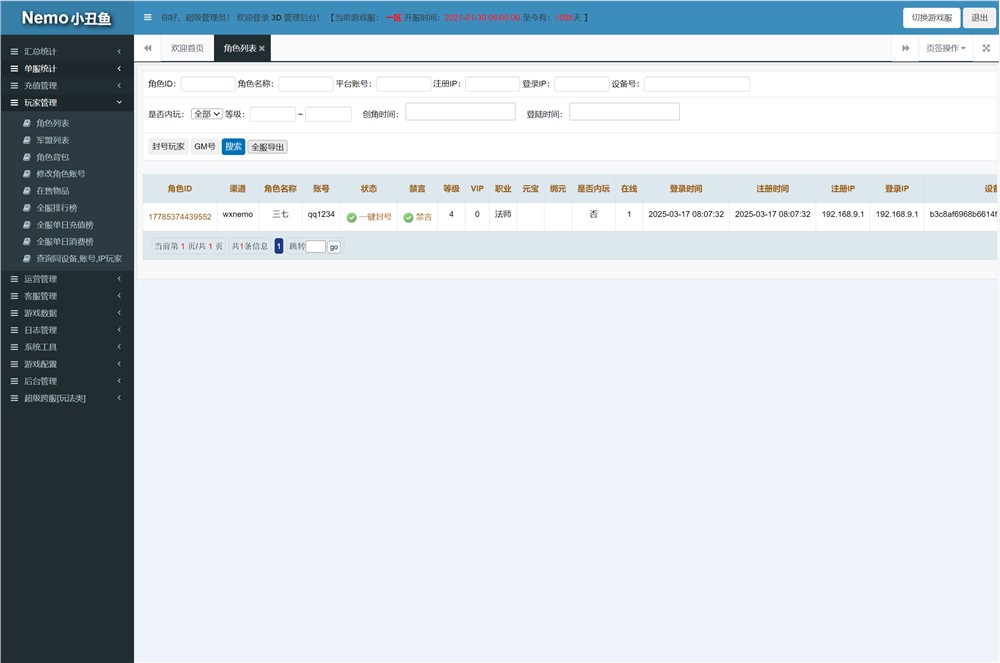Click the tab scroll-right double arrow icon
Image resolution: width=1000 pixels, height=663 pixels.
tap(905, 48)
